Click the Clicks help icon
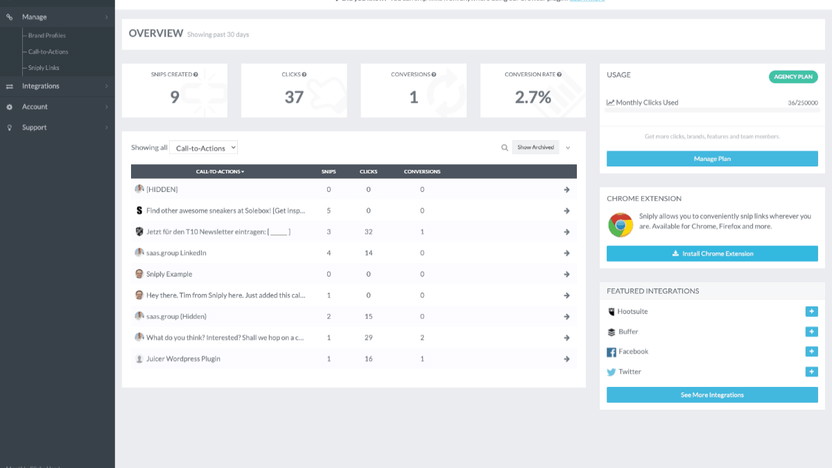Screen dimensions: 832x468 [x=304, y=74]
